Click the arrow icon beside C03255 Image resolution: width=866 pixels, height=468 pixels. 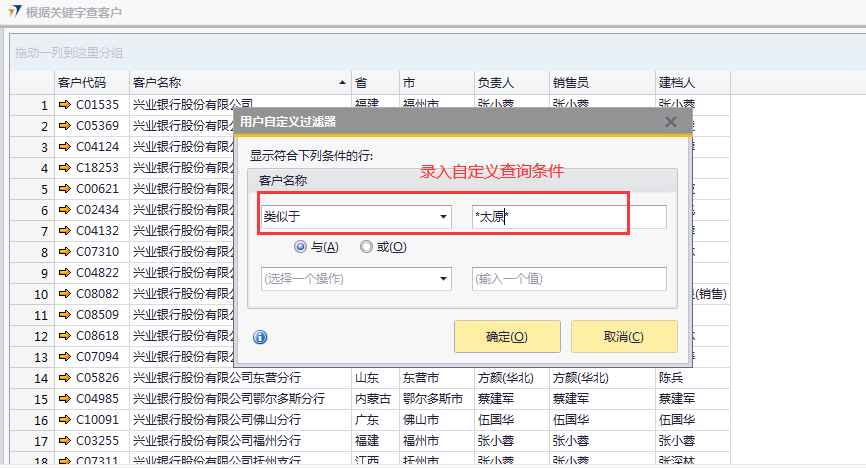tap(65, 440)
